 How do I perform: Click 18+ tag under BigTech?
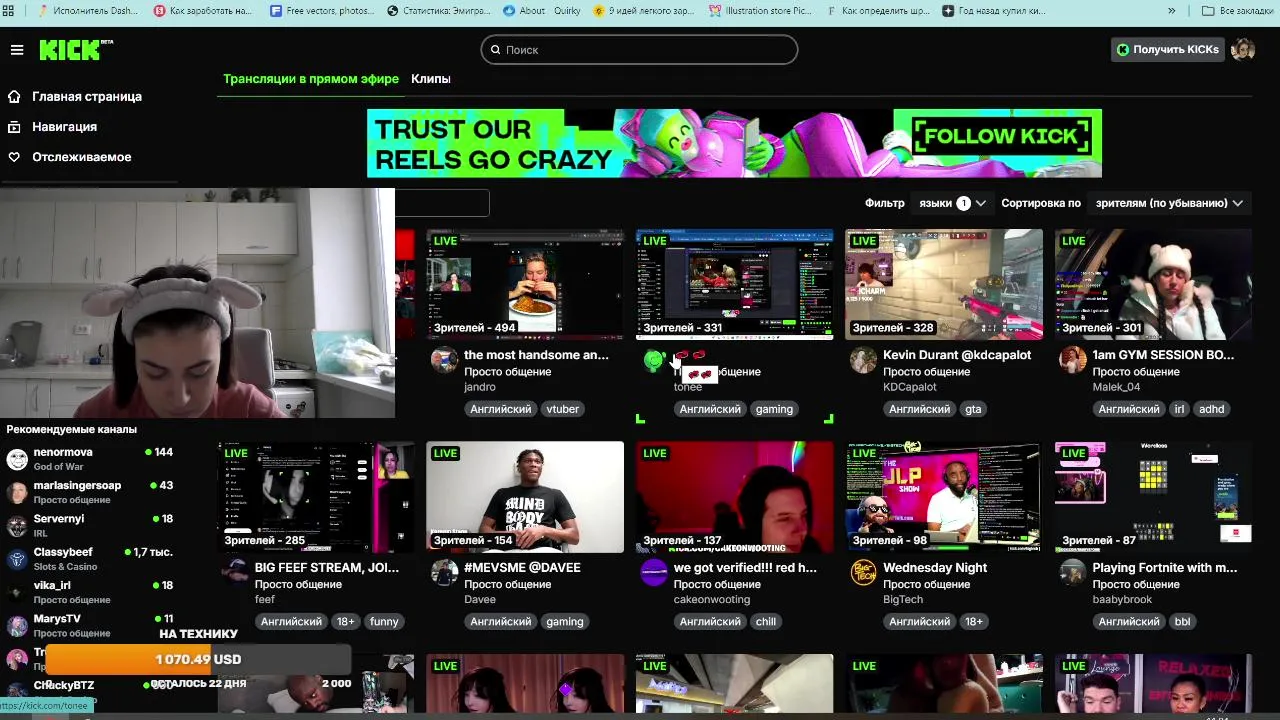pos(973,621)
